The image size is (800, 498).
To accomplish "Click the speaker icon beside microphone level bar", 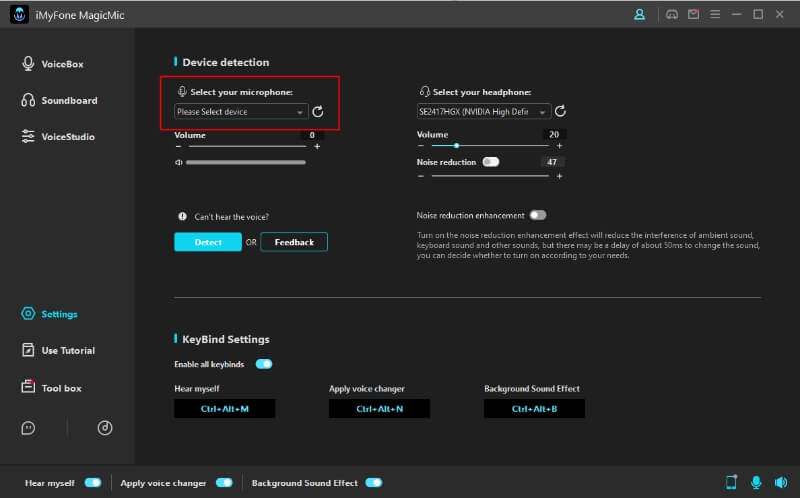I will pos(179,162).
